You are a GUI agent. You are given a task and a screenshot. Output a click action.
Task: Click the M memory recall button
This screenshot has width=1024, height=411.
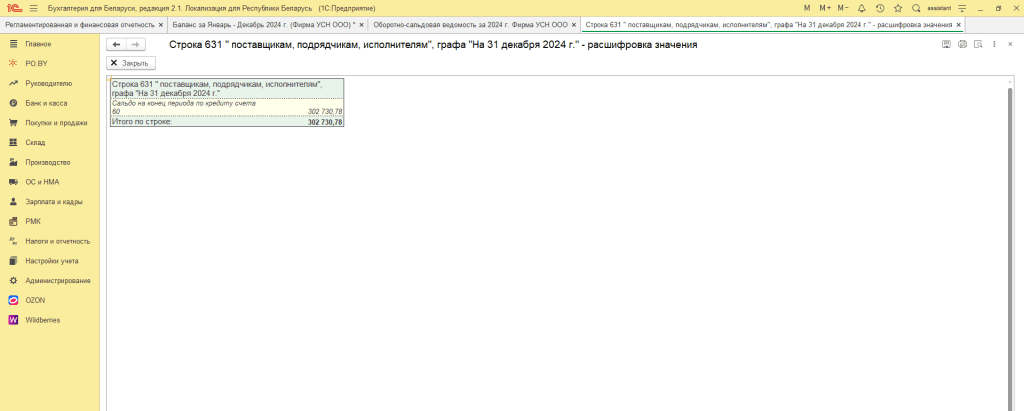coord(807,8)
